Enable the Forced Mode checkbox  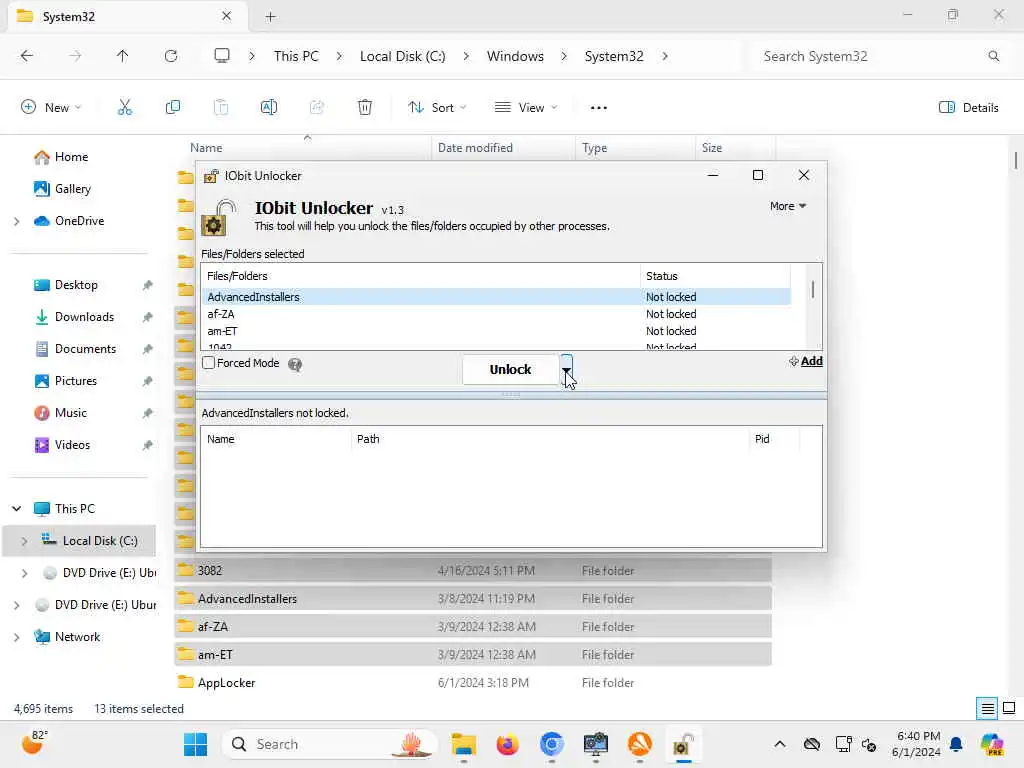click(x=208, y=363)
